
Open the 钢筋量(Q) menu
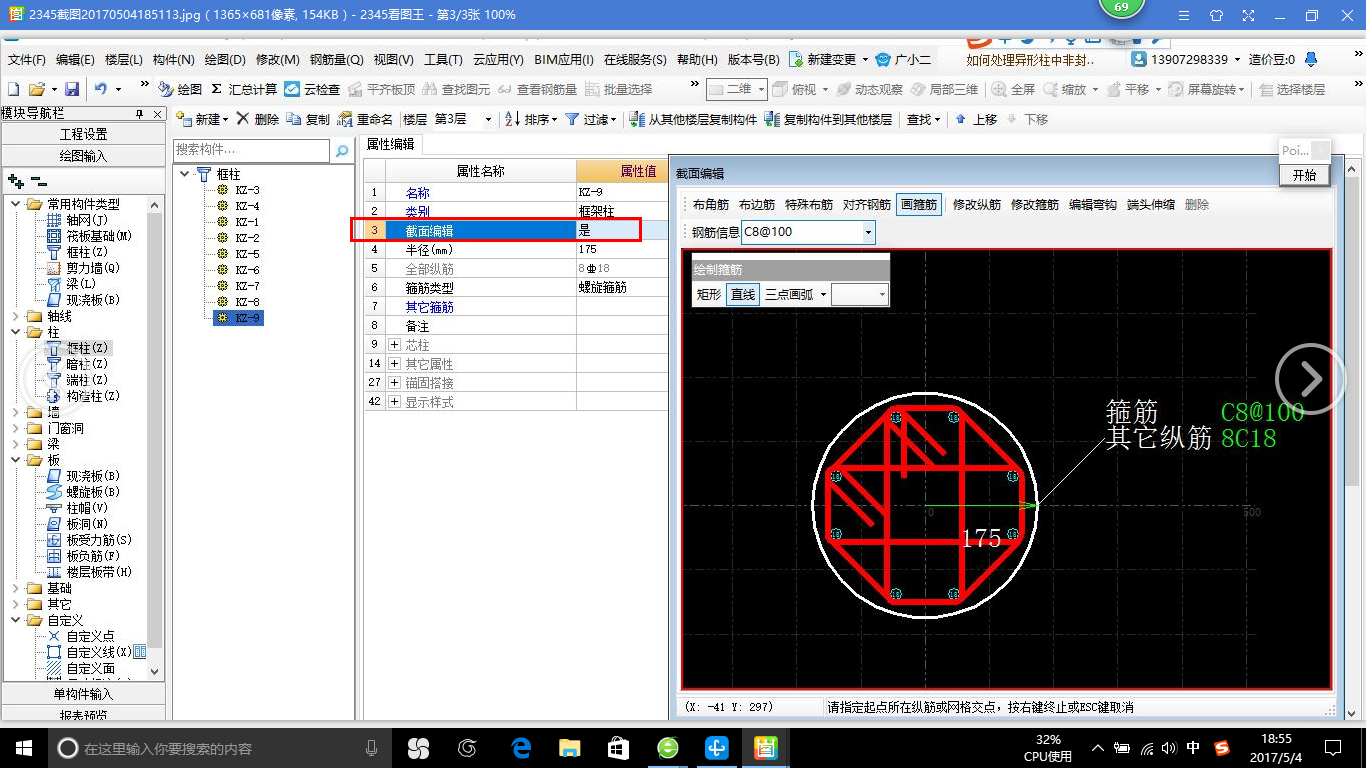pos(337,60)
